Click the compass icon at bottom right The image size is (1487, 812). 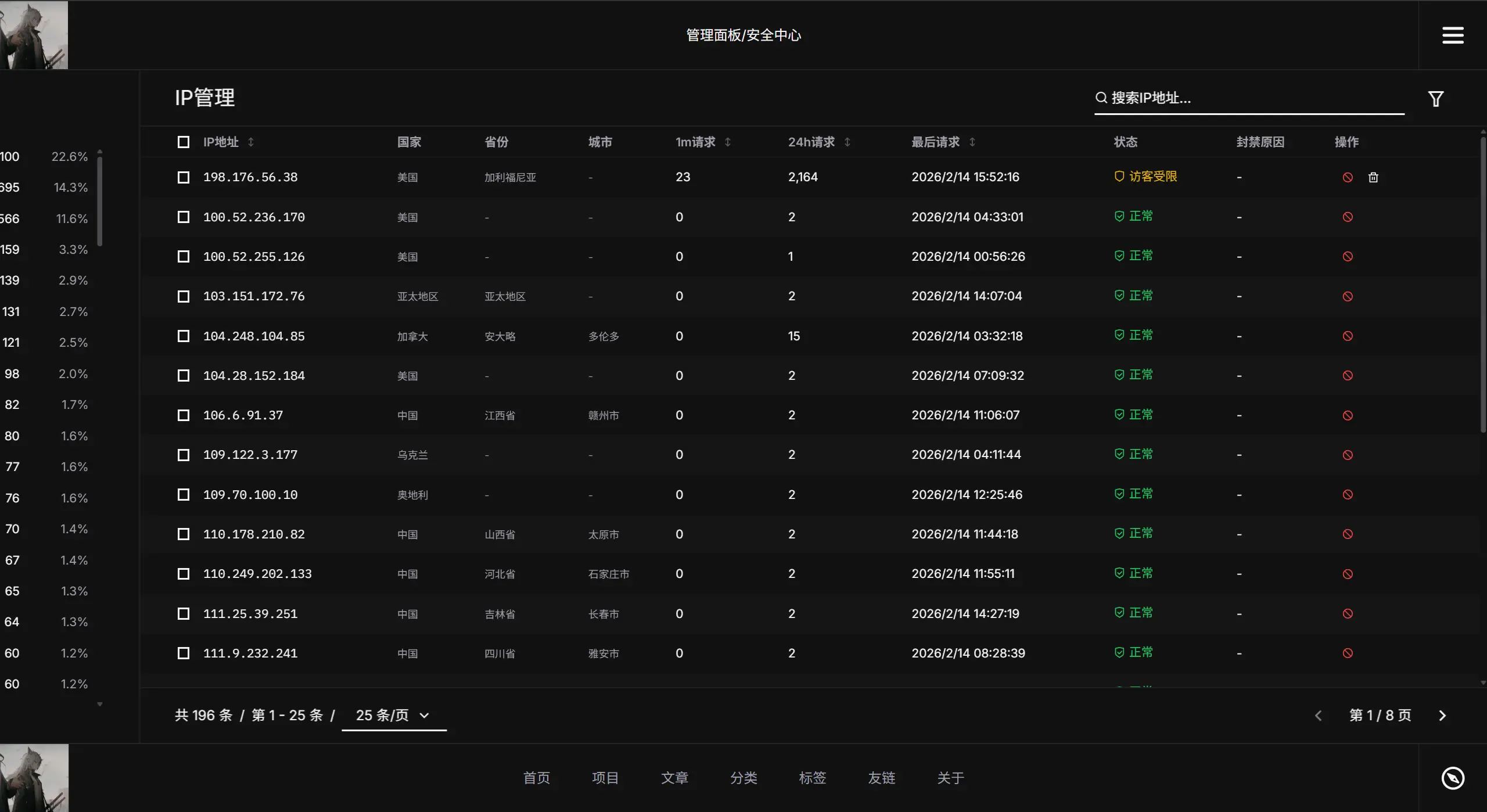tap(1452, 778)
